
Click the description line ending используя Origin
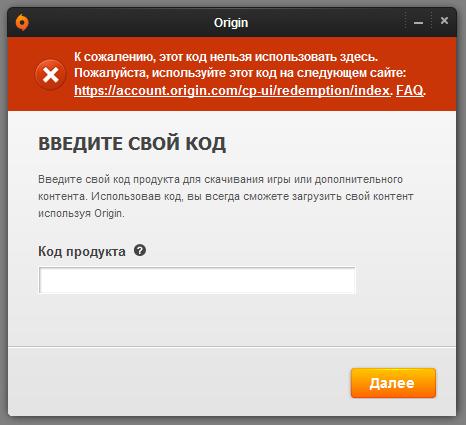pyautogui.click(x=81, y=213)
